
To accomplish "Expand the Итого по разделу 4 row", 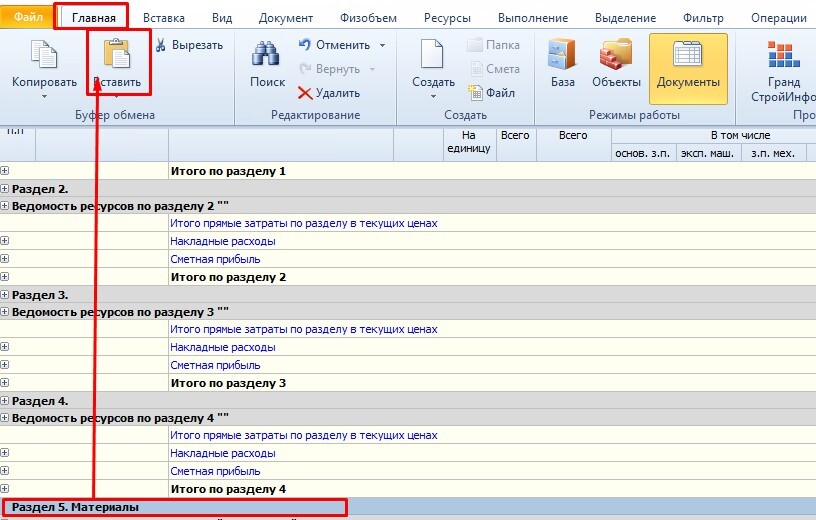I will [5, 489].
